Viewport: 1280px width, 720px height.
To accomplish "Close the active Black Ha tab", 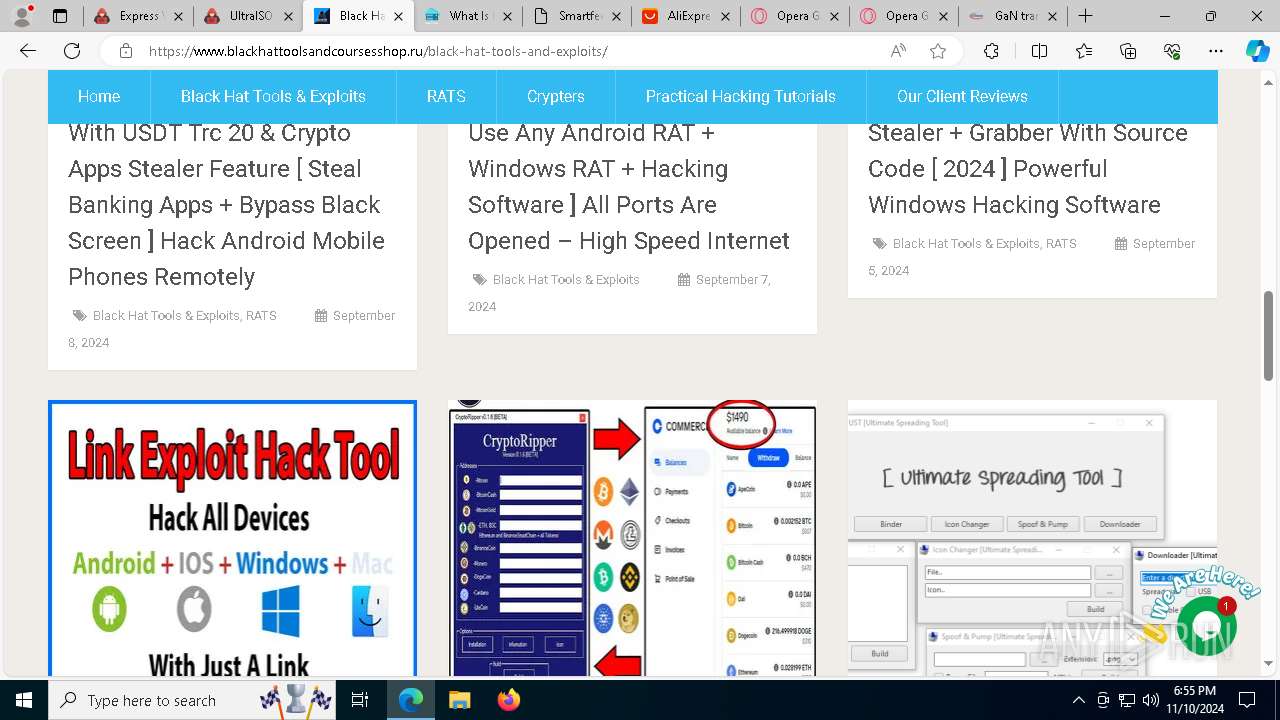I will click(x=398, y=16).
